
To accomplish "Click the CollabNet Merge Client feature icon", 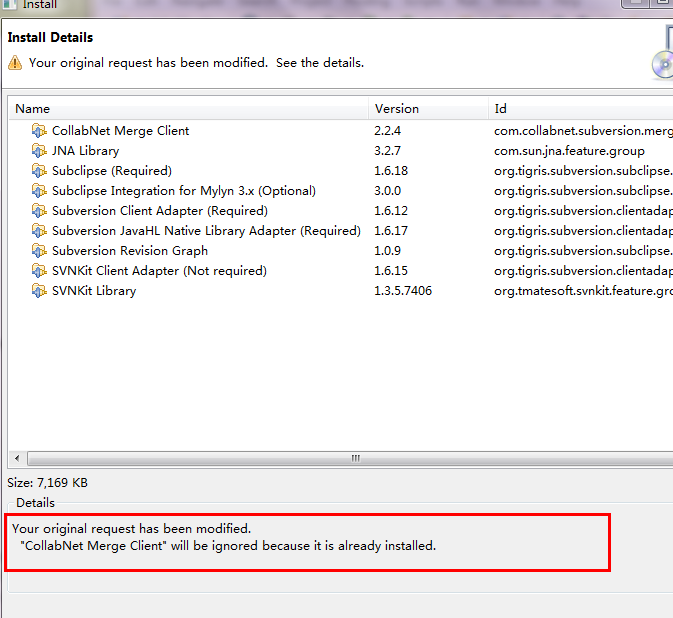I will (x=39, y=130).
